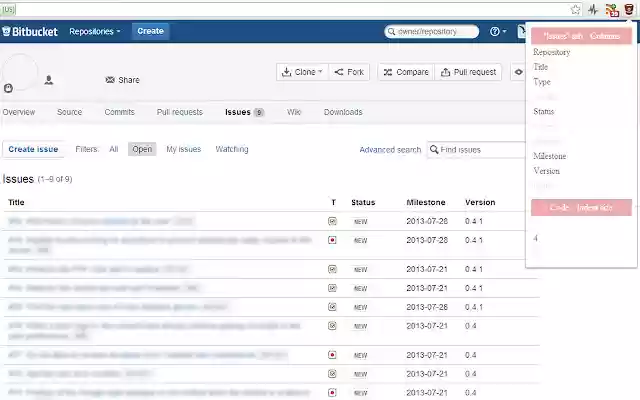Click the Compare button
The width and height of the screenshot is (640, 400).
[406, 72]
